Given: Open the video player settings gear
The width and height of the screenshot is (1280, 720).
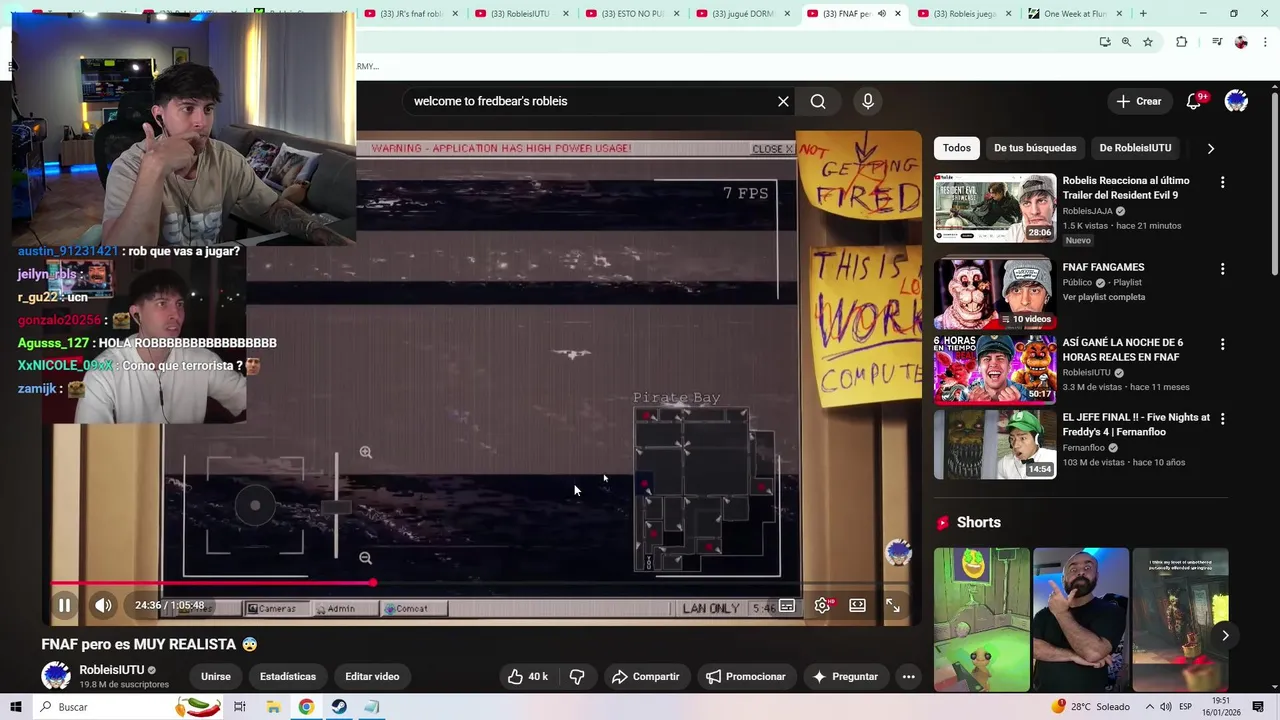Looking at the screenshot, I should point(822,605).
